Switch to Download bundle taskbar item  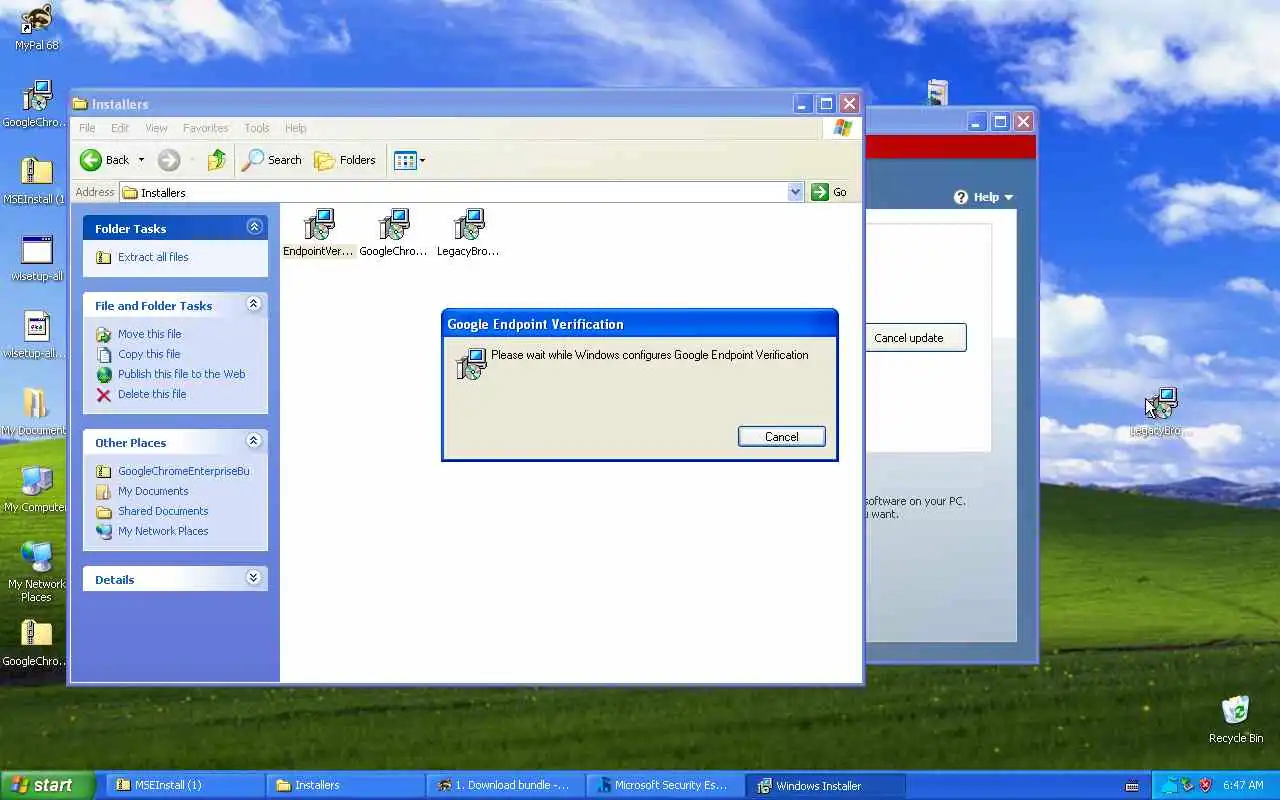[x=506, y=785]
